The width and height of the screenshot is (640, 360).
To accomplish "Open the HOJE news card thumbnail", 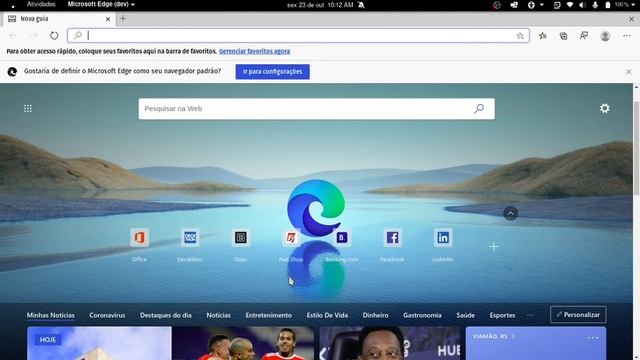I will [99, 343].
